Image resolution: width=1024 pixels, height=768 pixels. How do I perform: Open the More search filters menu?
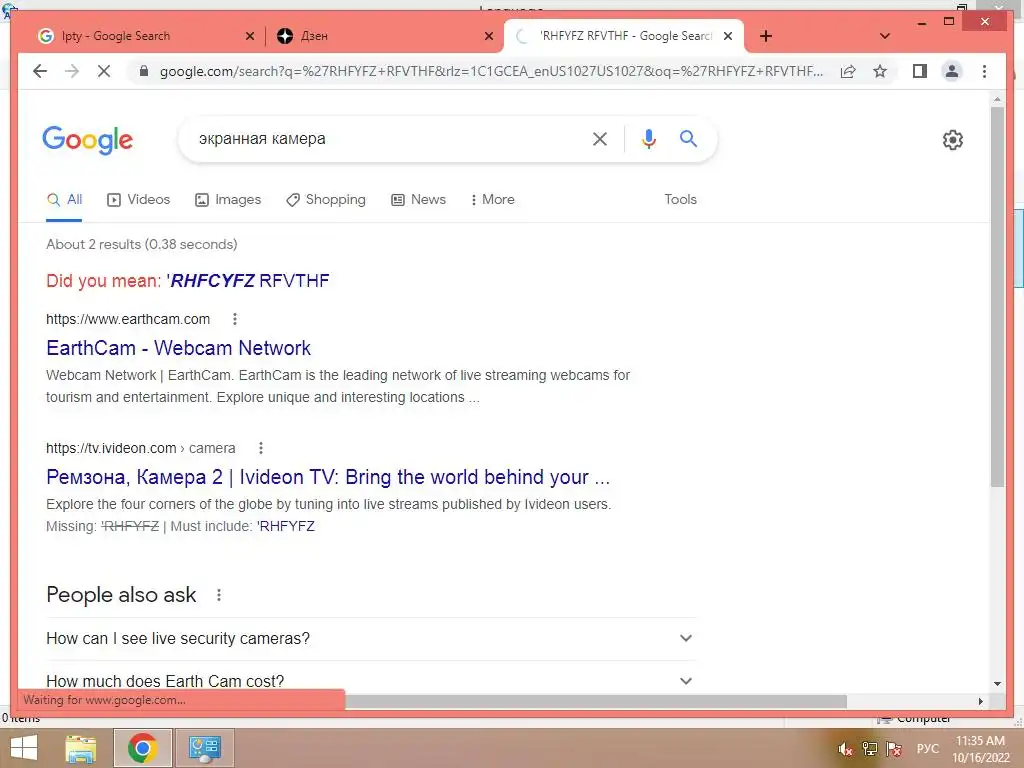492,199
